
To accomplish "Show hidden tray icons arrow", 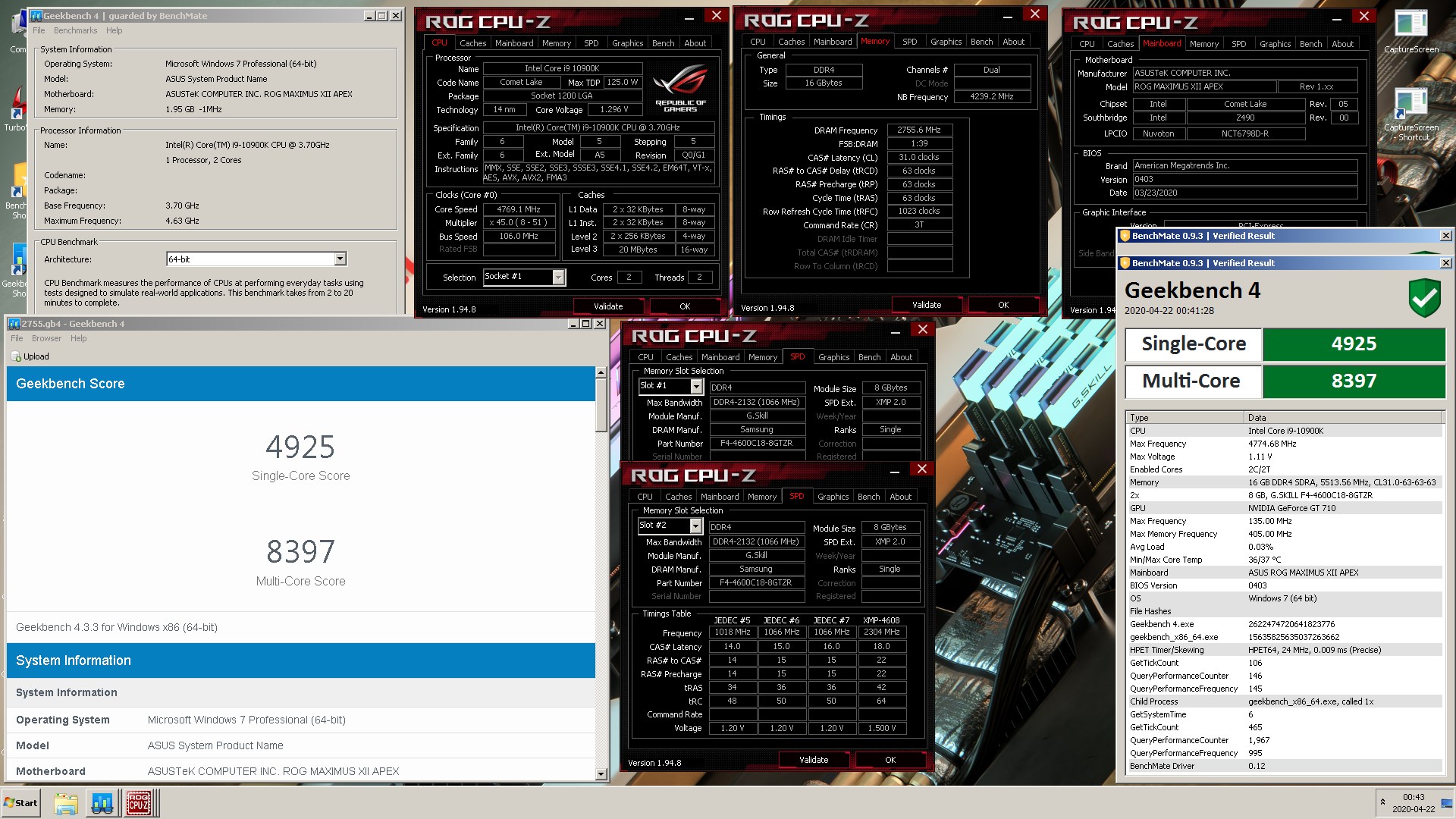I will (1382, 802).
